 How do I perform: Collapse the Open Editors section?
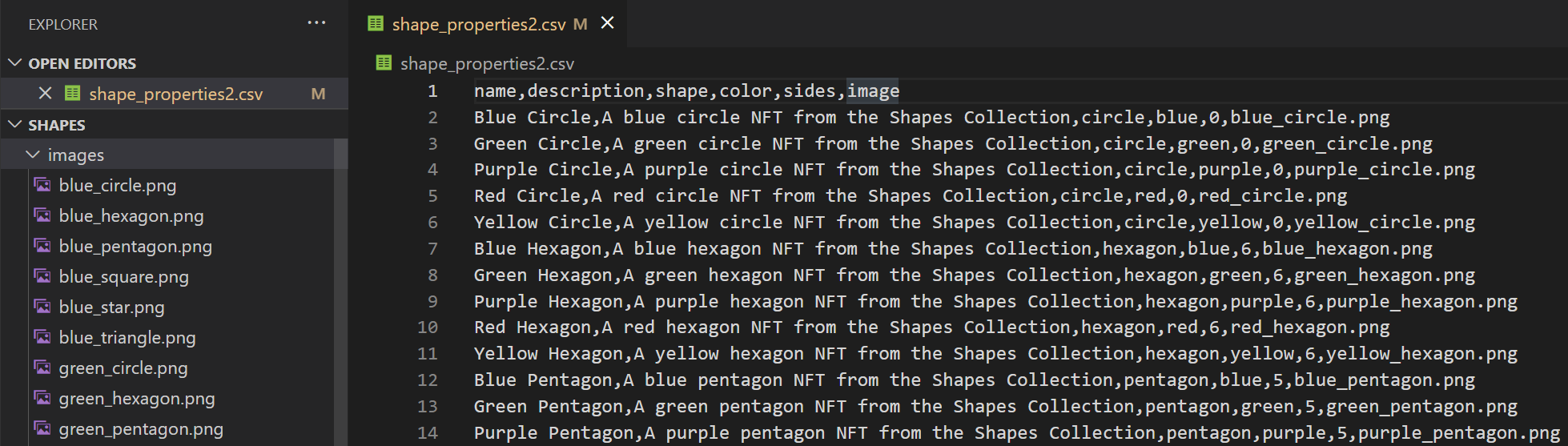(14, 62)
